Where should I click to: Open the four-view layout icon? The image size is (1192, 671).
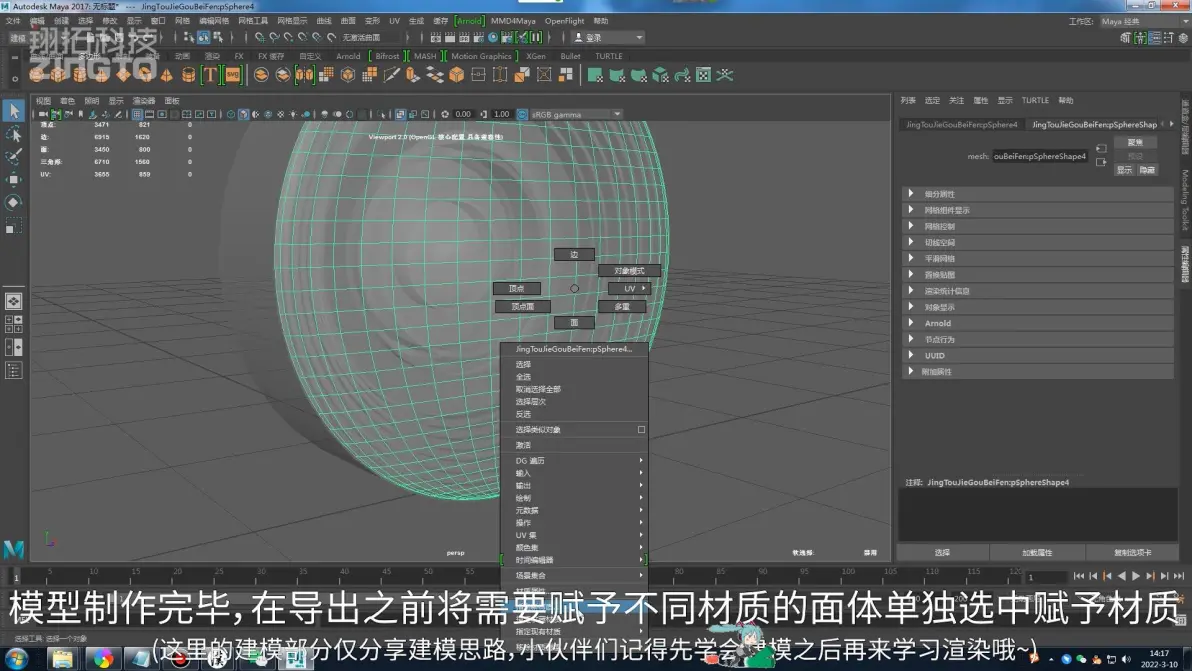(14, 324)
